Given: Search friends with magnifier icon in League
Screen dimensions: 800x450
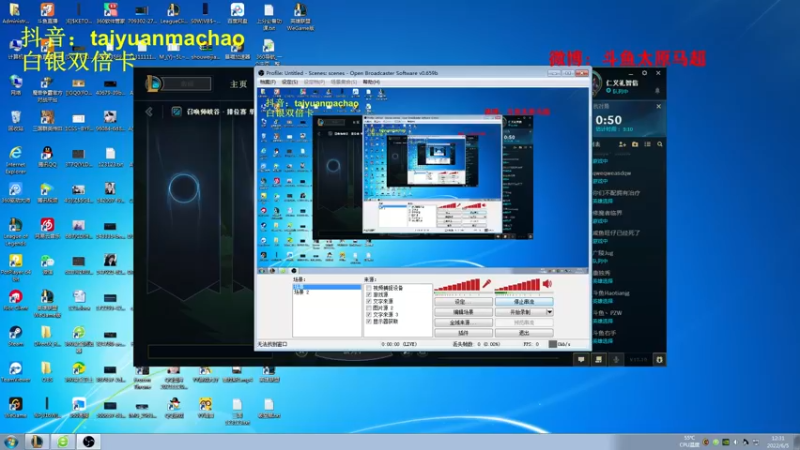Looking at the screenshot, I should tap(660, 144).
